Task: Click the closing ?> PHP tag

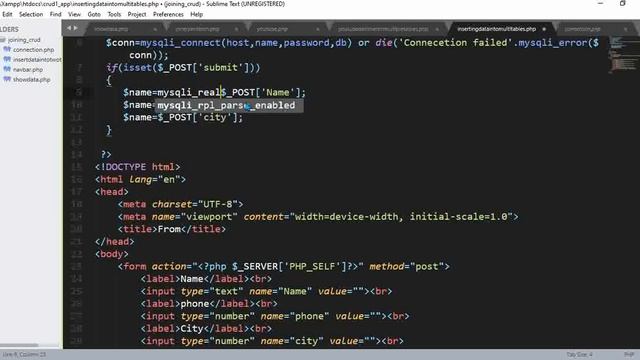Action: [106, 154]
